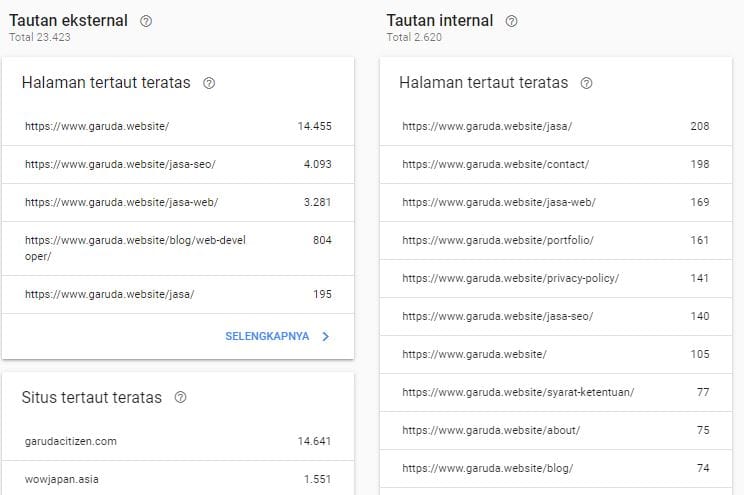Select internal row about/ with 75
This screenshot has height=495, width=744.
pos(556,430)
